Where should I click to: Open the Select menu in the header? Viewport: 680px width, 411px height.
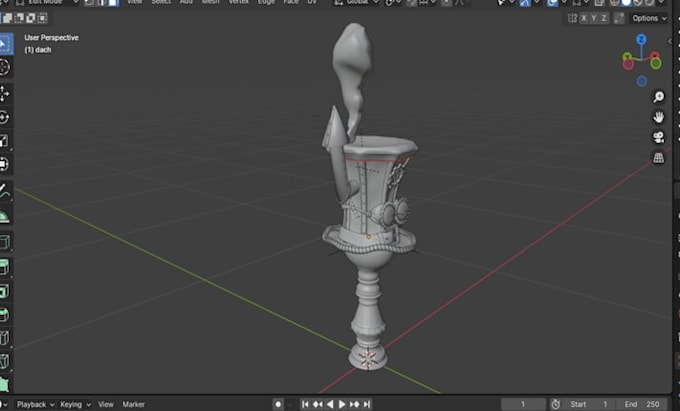[x=160, y=2]
